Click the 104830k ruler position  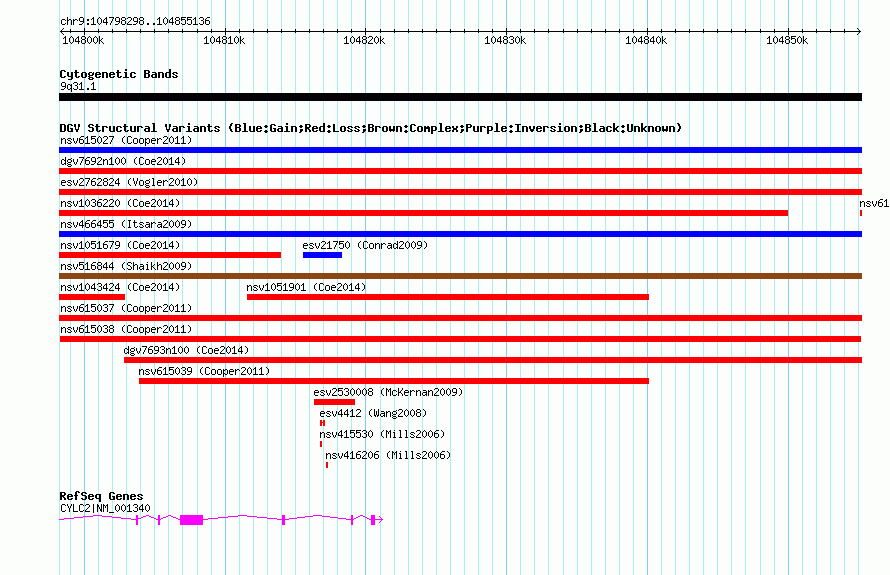pos(505,40)
